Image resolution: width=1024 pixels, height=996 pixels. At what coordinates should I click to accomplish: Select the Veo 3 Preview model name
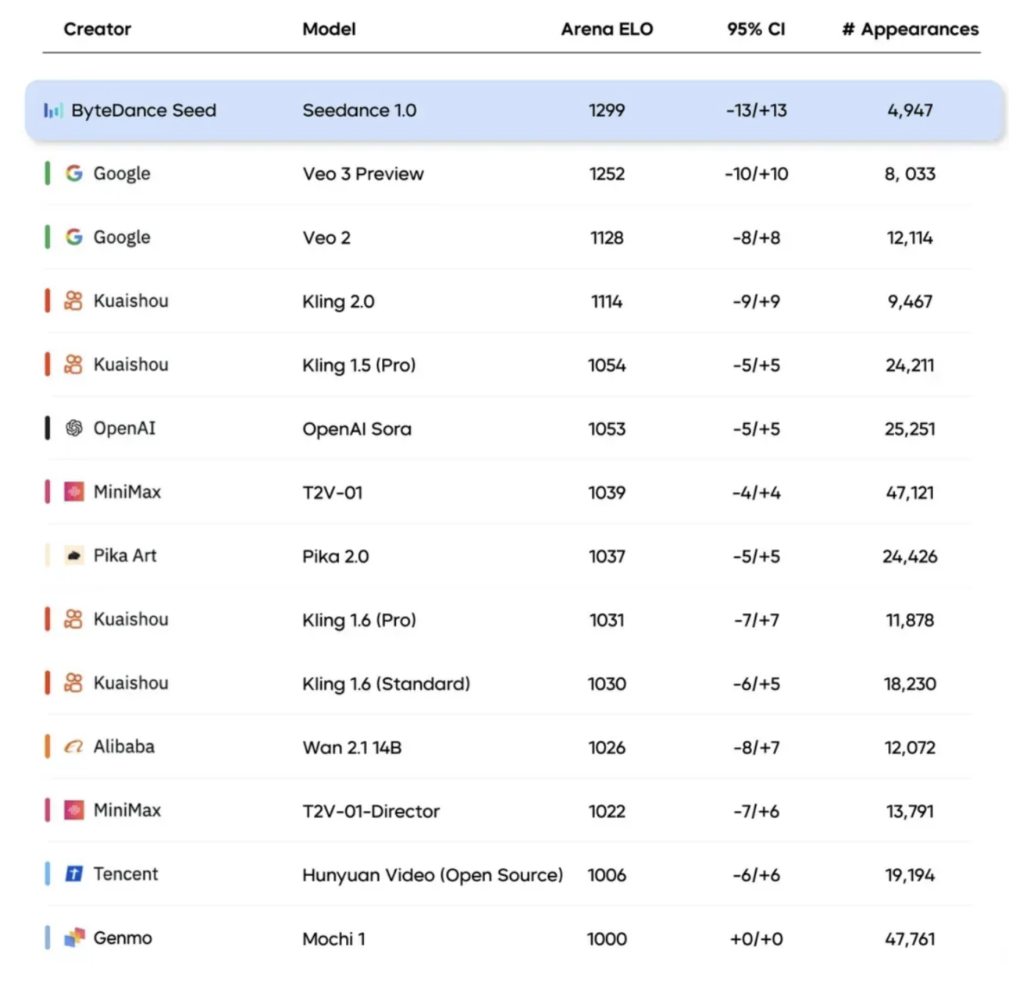tap(363, 174)
